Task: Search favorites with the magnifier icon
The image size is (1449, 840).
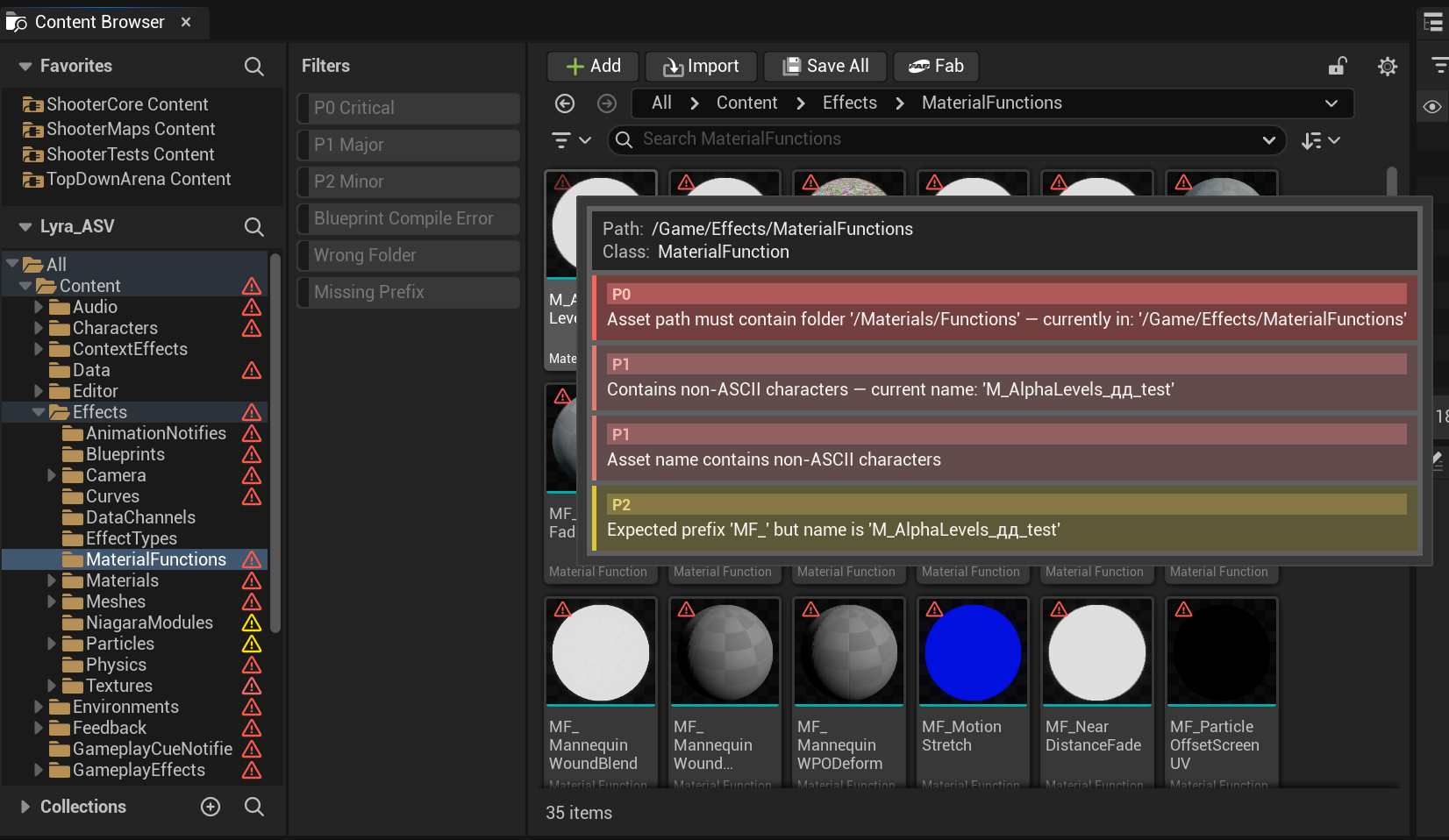Action: point(253,67)
